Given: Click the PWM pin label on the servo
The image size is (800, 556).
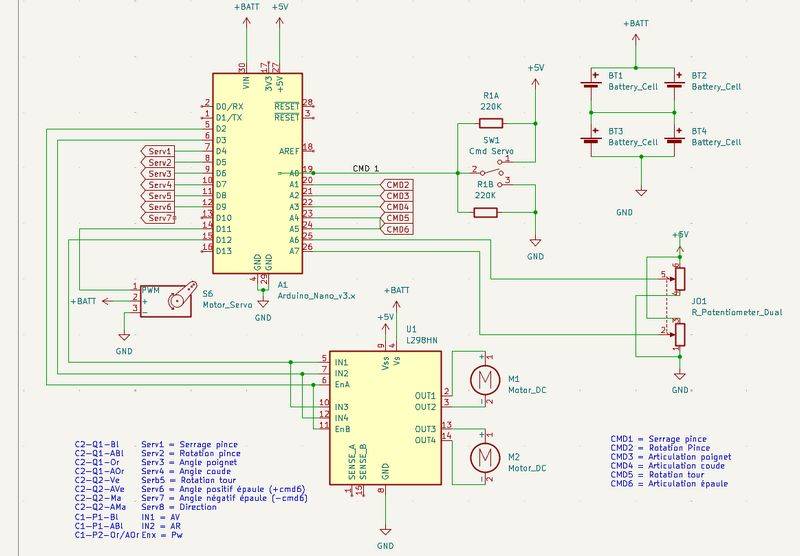Looking at the screenshot, I should click(x=151, y=290).
